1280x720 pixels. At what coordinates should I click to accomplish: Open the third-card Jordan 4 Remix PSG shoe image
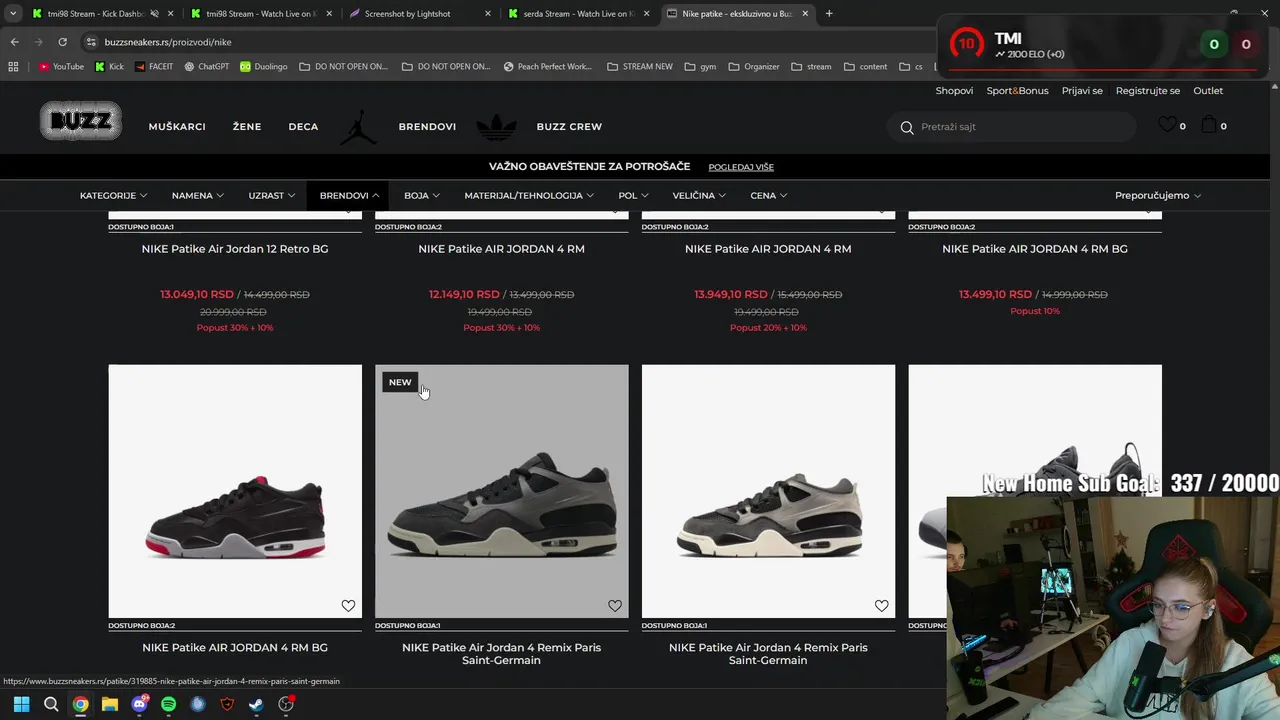click(768, 491)
